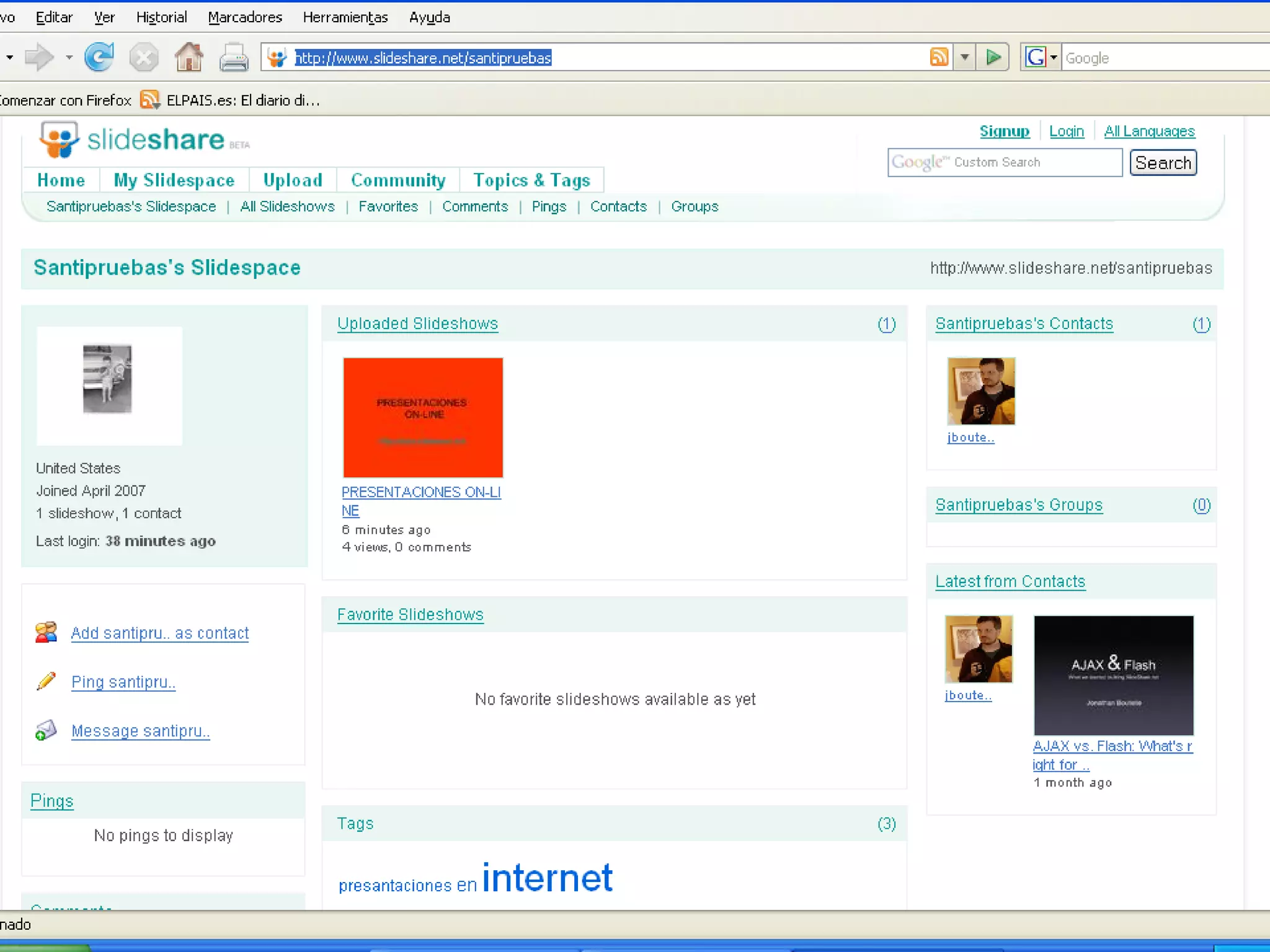Click in the Google Custom Search field
1270x952 pixels.
pos(1005,163)
